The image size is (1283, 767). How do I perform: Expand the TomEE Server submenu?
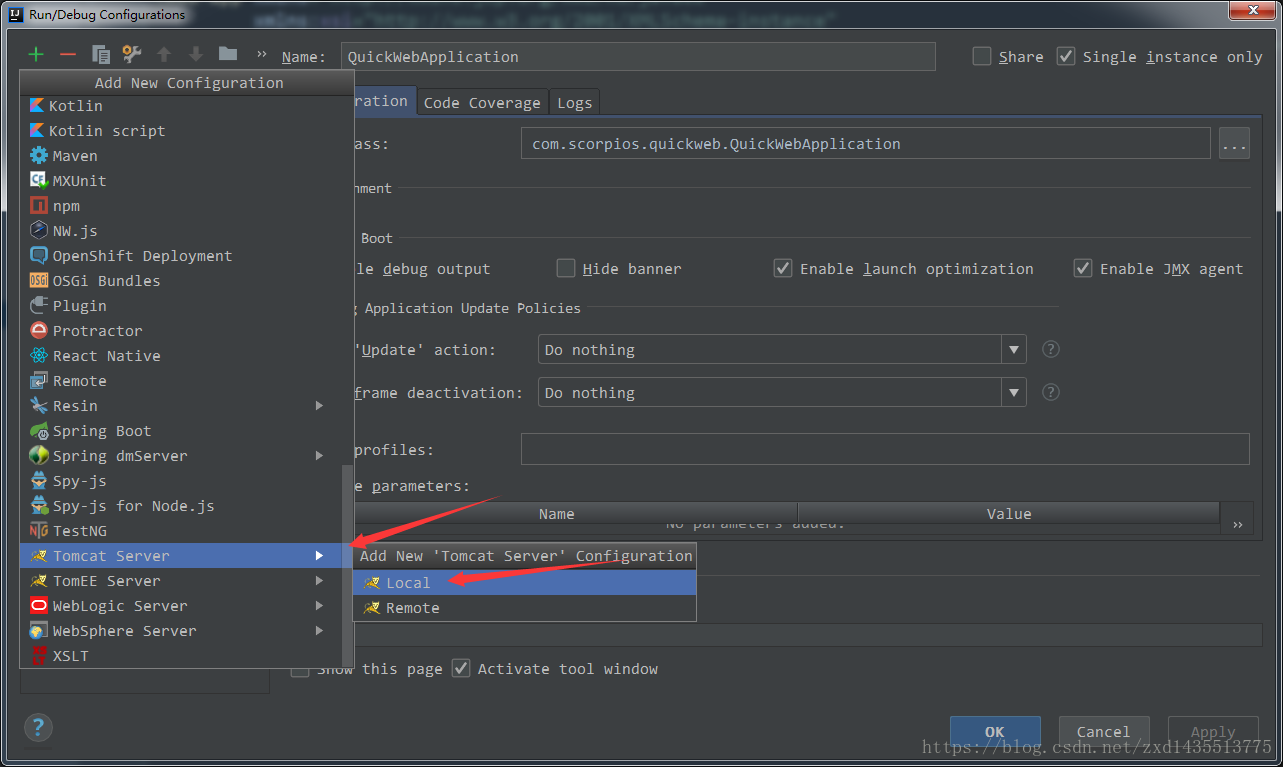pyautogui.click(x=320, y=580)
